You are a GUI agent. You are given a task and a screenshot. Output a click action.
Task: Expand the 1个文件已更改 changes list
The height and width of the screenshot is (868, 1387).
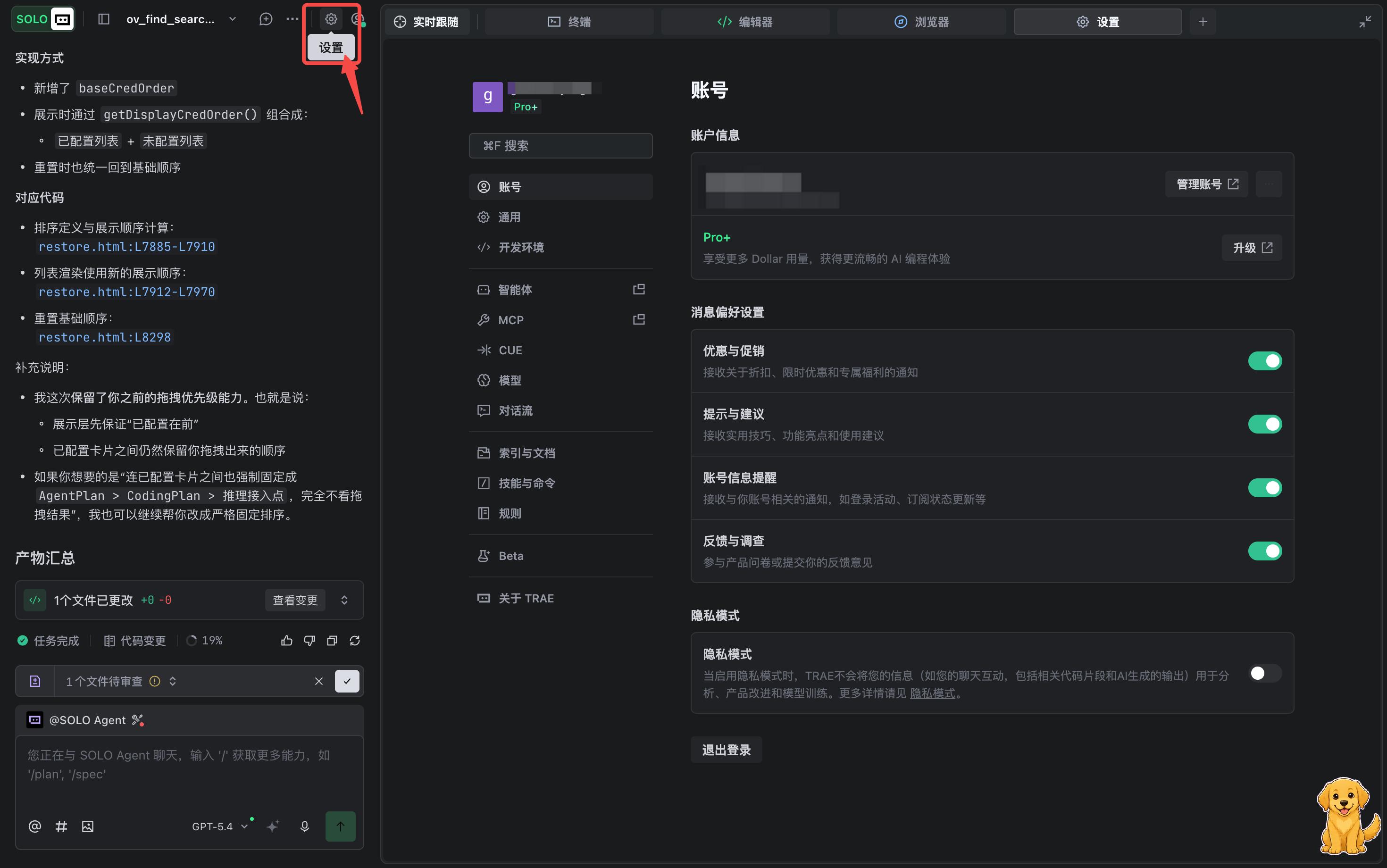tap(344, 600)
